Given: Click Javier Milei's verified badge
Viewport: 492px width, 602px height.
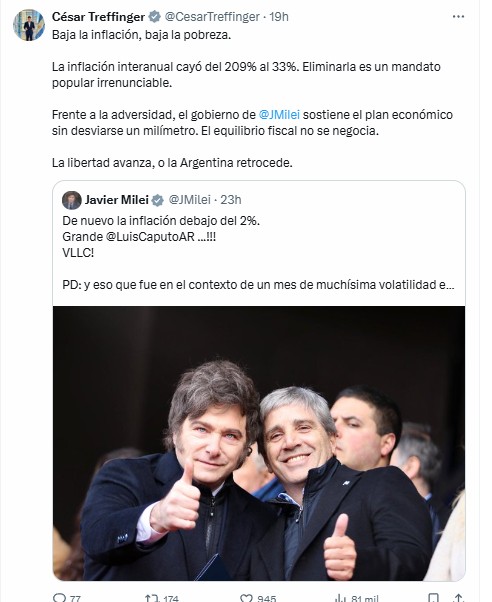Looking at the screenshot, I should click(x=157, y=200).
